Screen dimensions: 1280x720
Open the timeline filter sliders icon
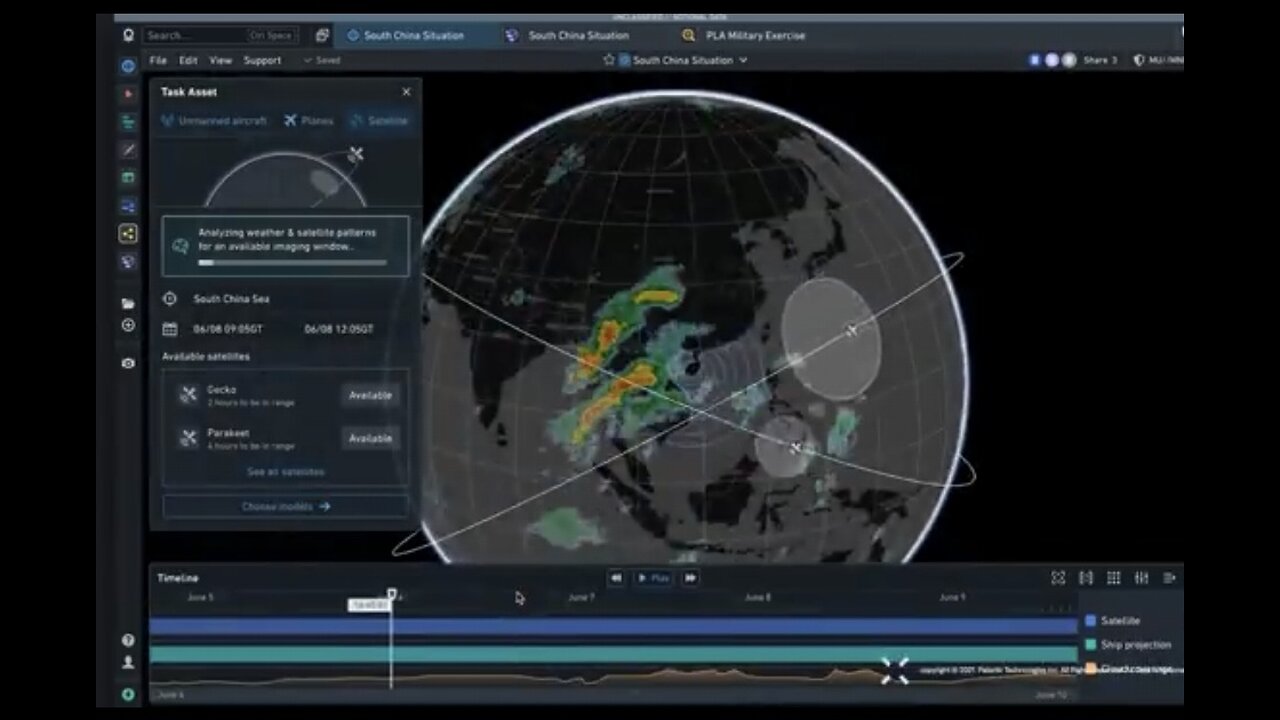(x=1142, y=578)
